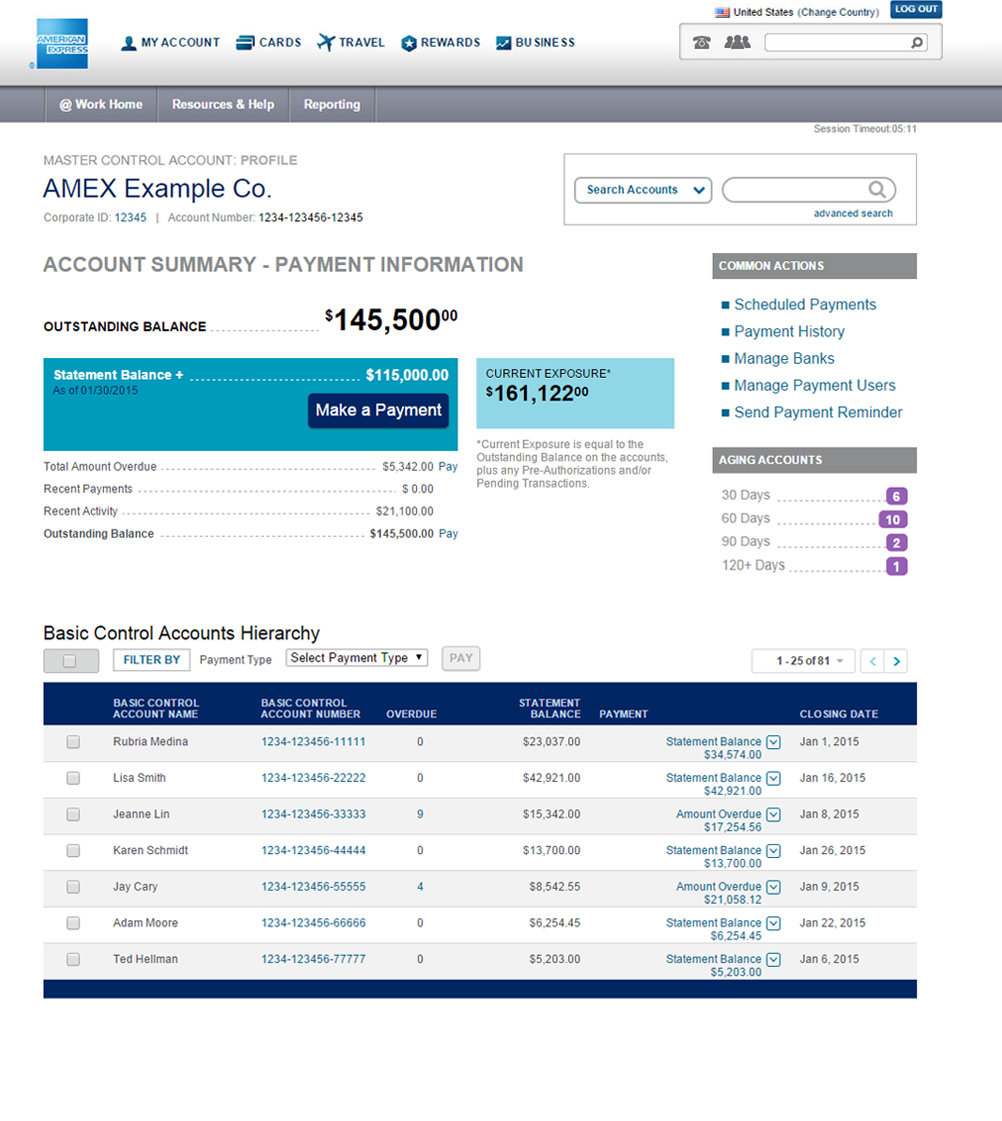Open the Scheduled Payments link
The height and width of the screenshot is (1121, 1002).
pyautogui.click(x=805, y=305)
